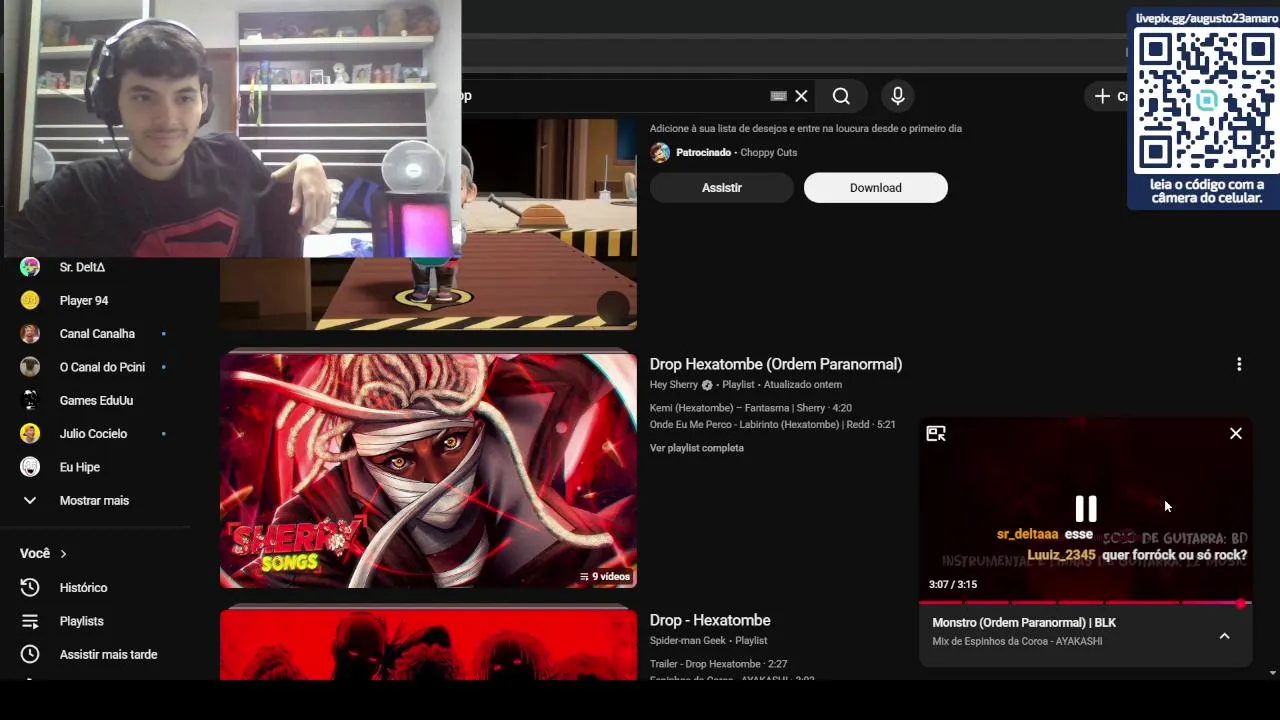Expand the miniplayer queue chevron
Image resolution: width=1280 pixels, height=720 pixels.
coord(1224,636)
